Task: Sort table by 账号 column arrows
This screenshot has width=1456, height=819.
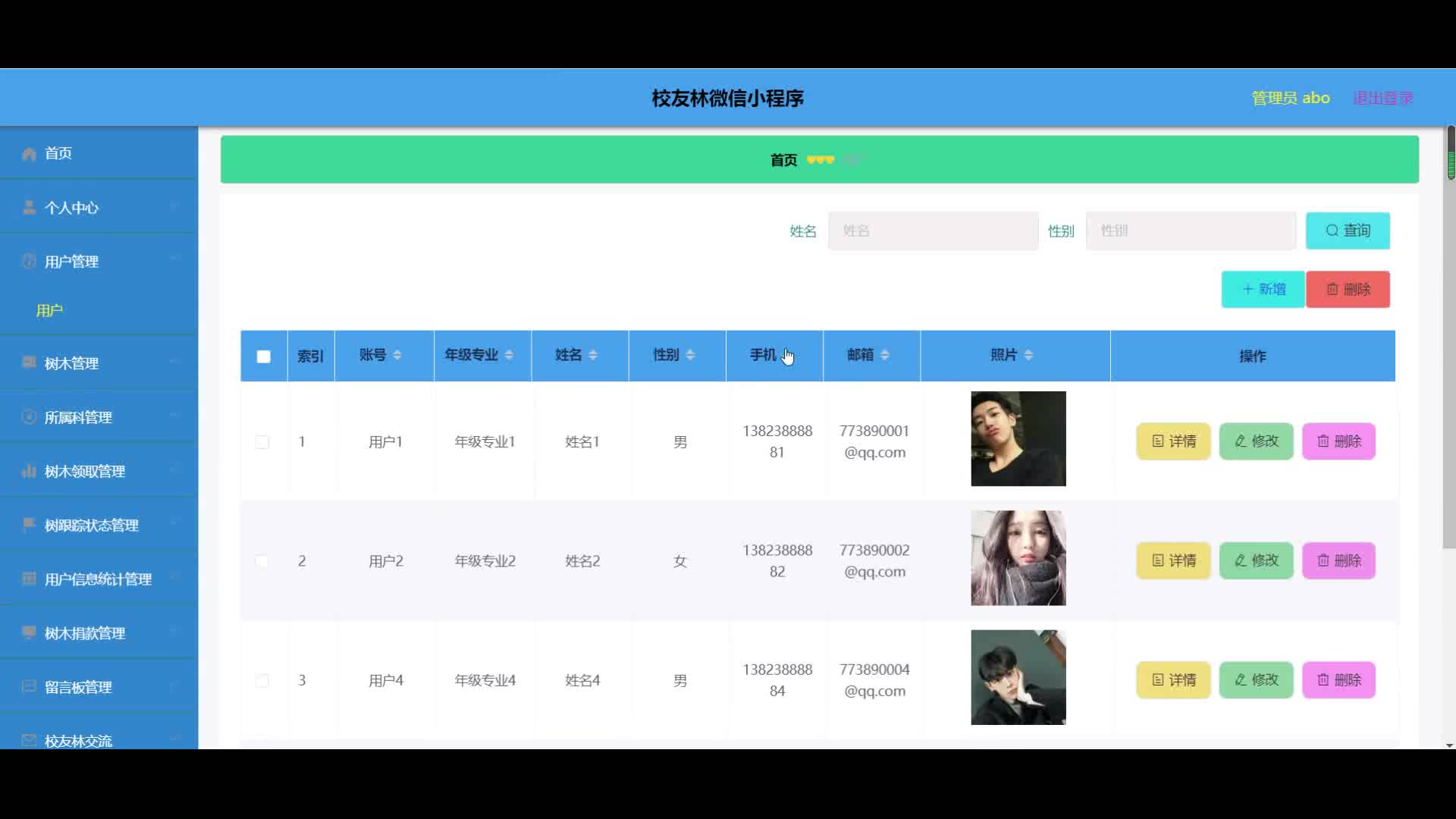Action: [x=397, y=355]
